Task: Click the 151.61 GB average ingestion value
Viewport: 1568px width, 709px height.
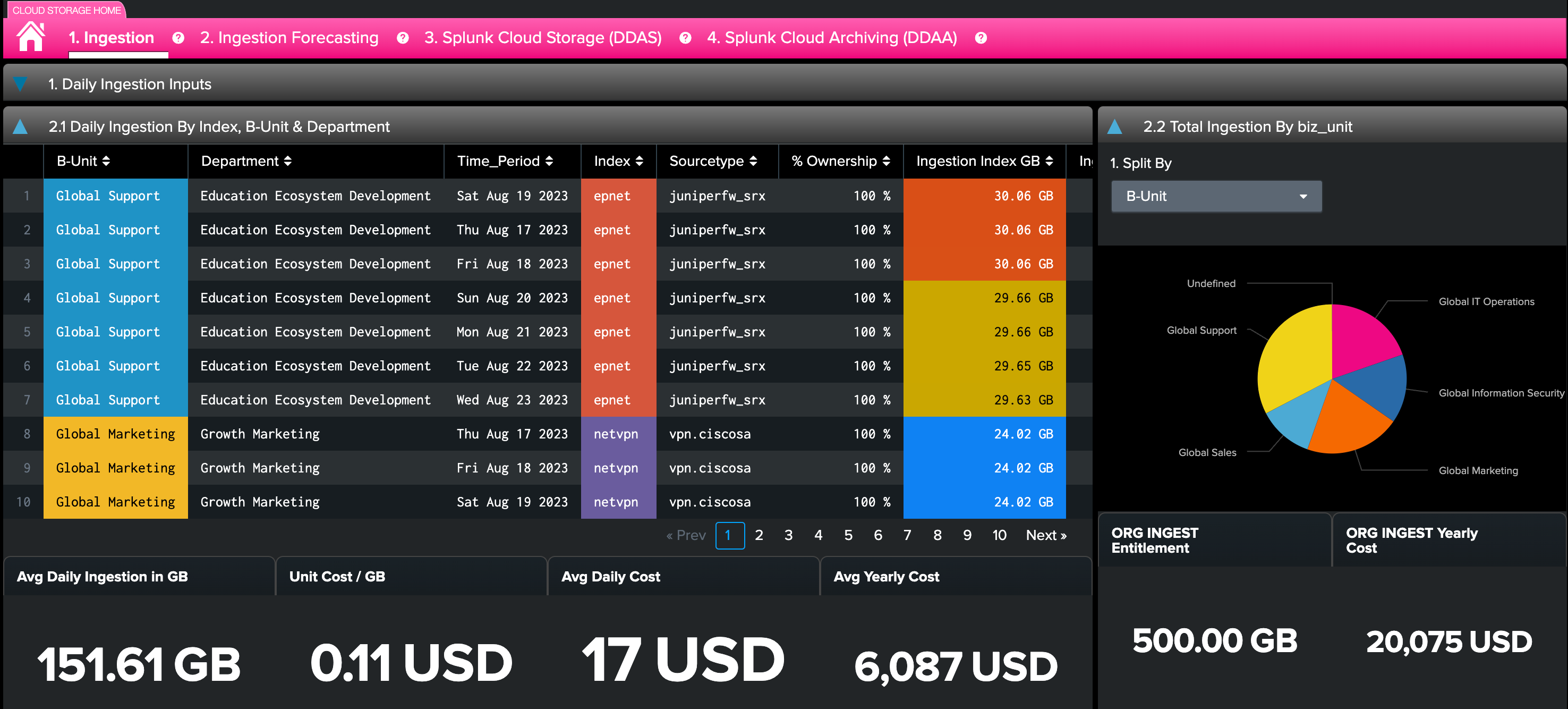Action: [139, 664]
